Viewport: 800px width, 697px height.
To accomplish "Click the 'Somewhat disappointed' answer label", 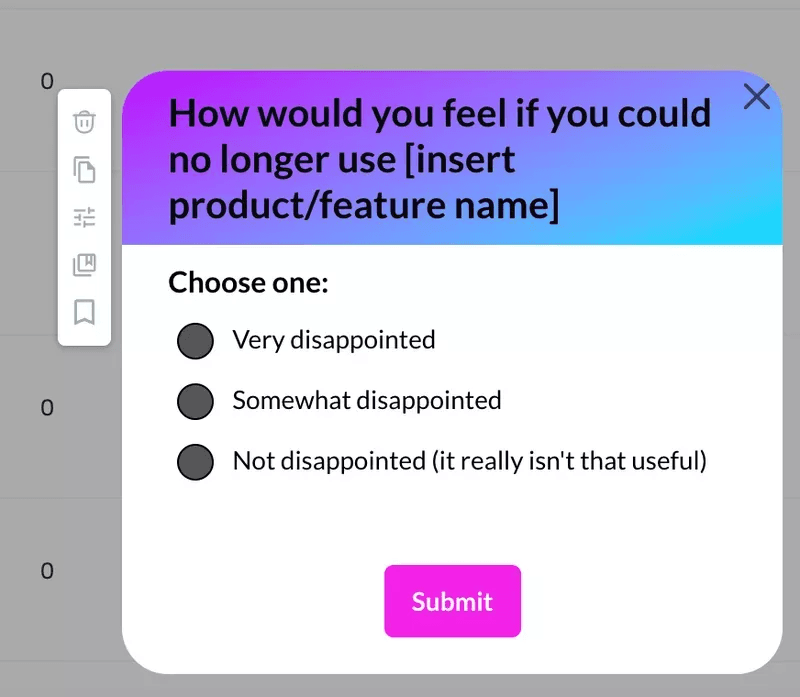I will [x=366, y=400].
